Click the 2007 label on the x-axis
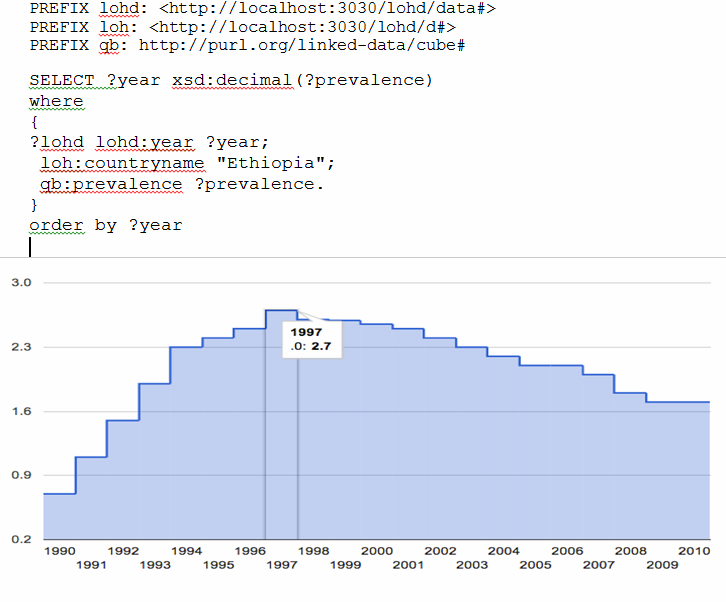 point(598,565)
